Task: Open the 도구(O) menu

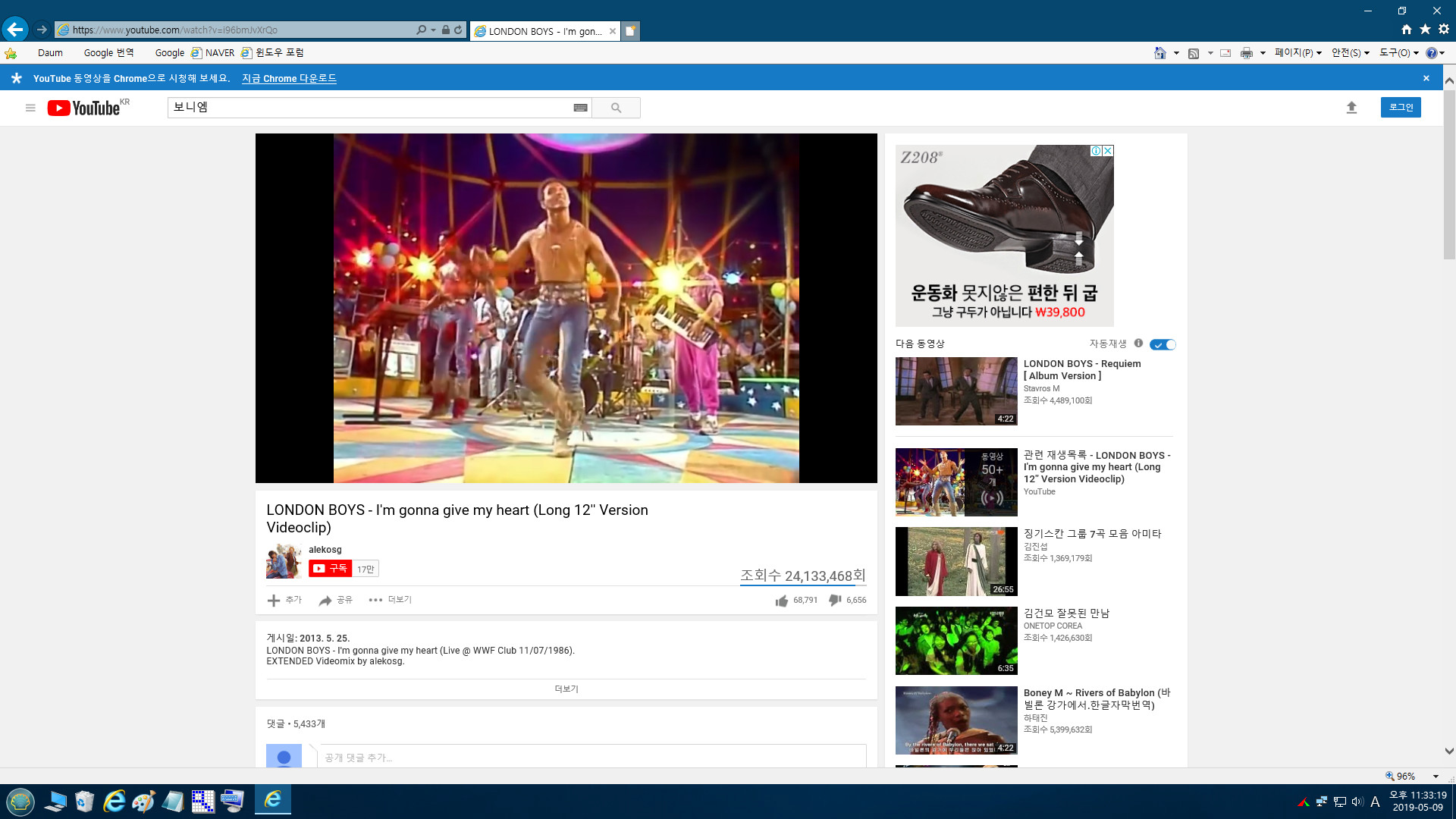Action: pyautogui.click(x=1398, y=53)
